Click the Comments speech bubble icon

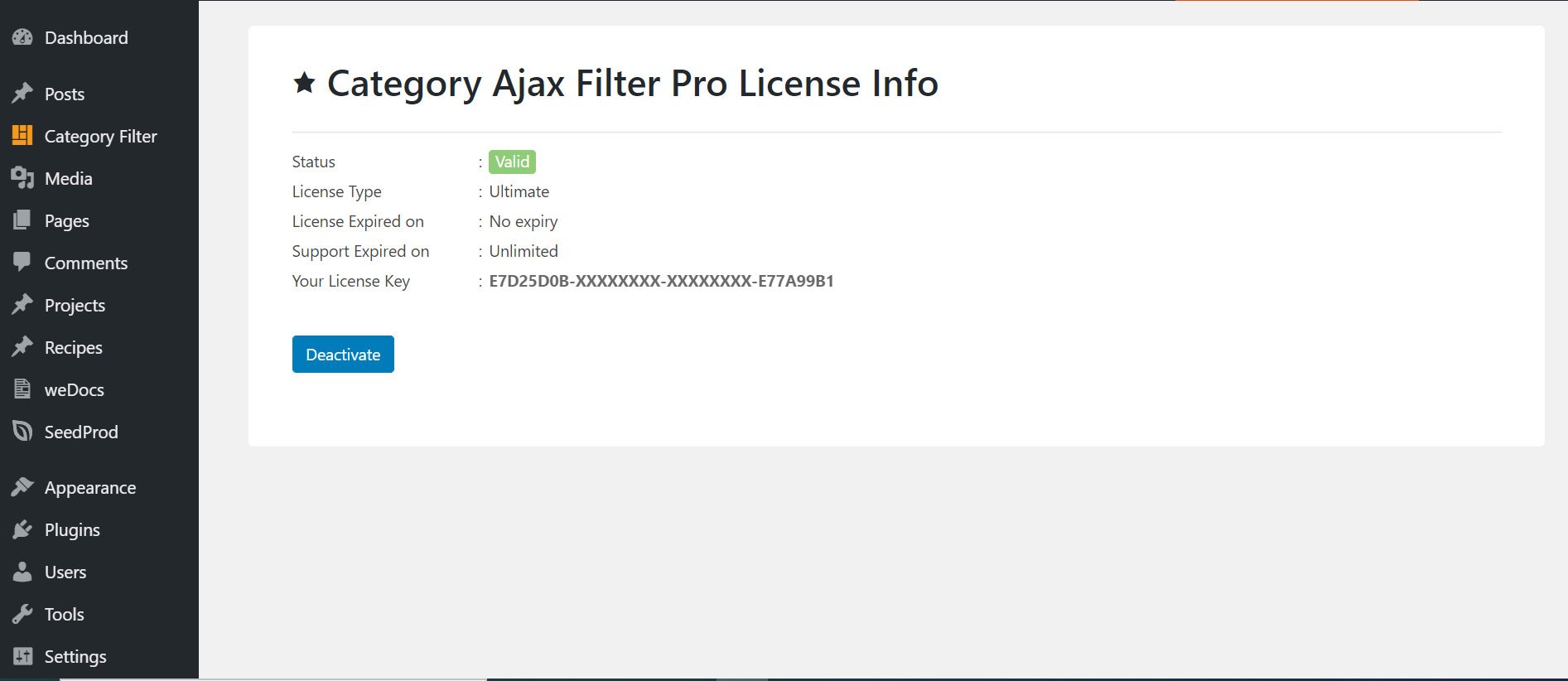[x=22, y=263]
